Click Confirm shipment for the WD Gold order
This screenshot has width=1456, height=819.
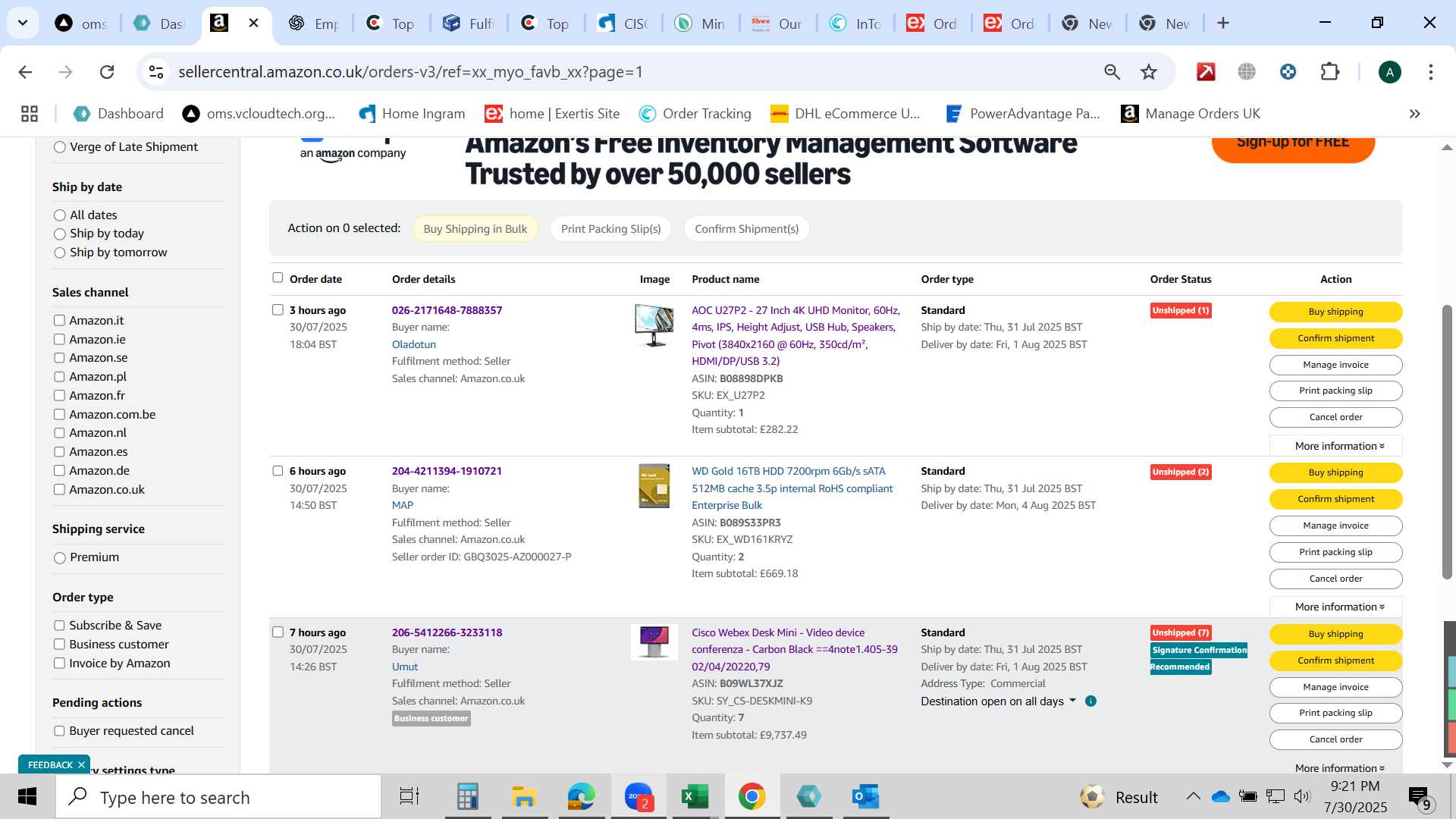coord(1335,499)
